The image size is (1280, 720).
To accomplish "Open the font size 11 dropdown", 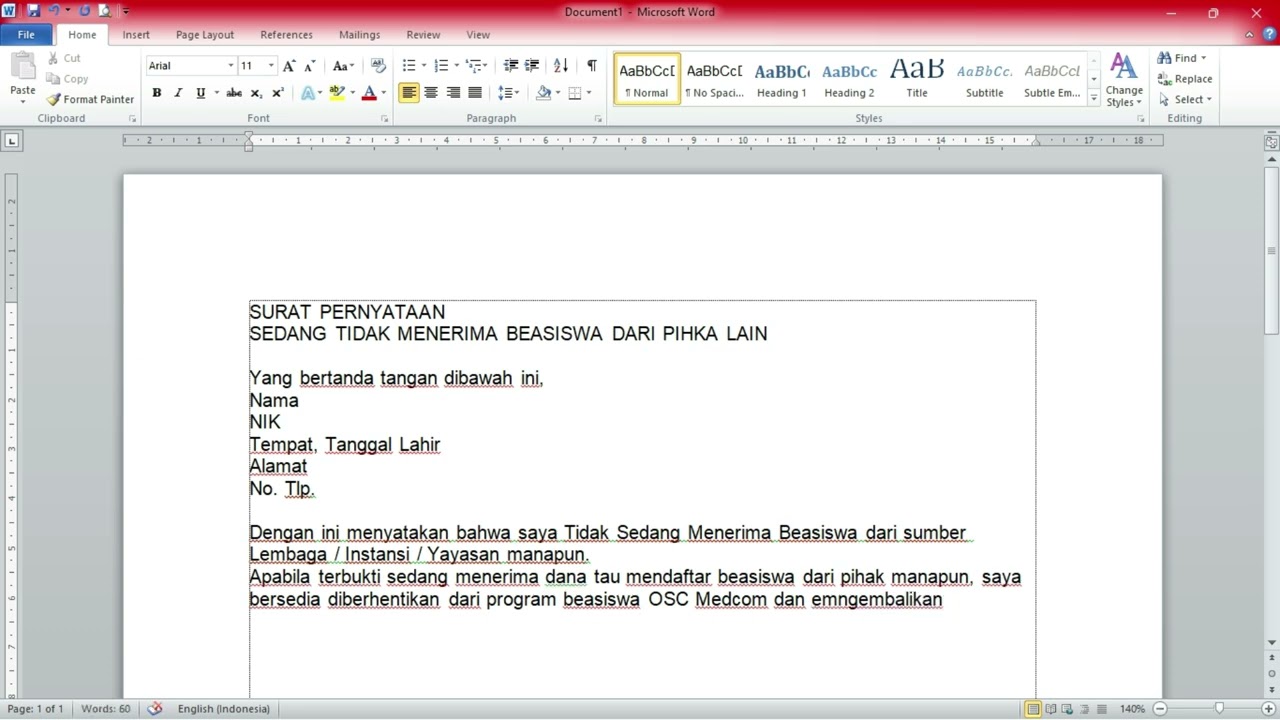I will click(x=271, y=66).
